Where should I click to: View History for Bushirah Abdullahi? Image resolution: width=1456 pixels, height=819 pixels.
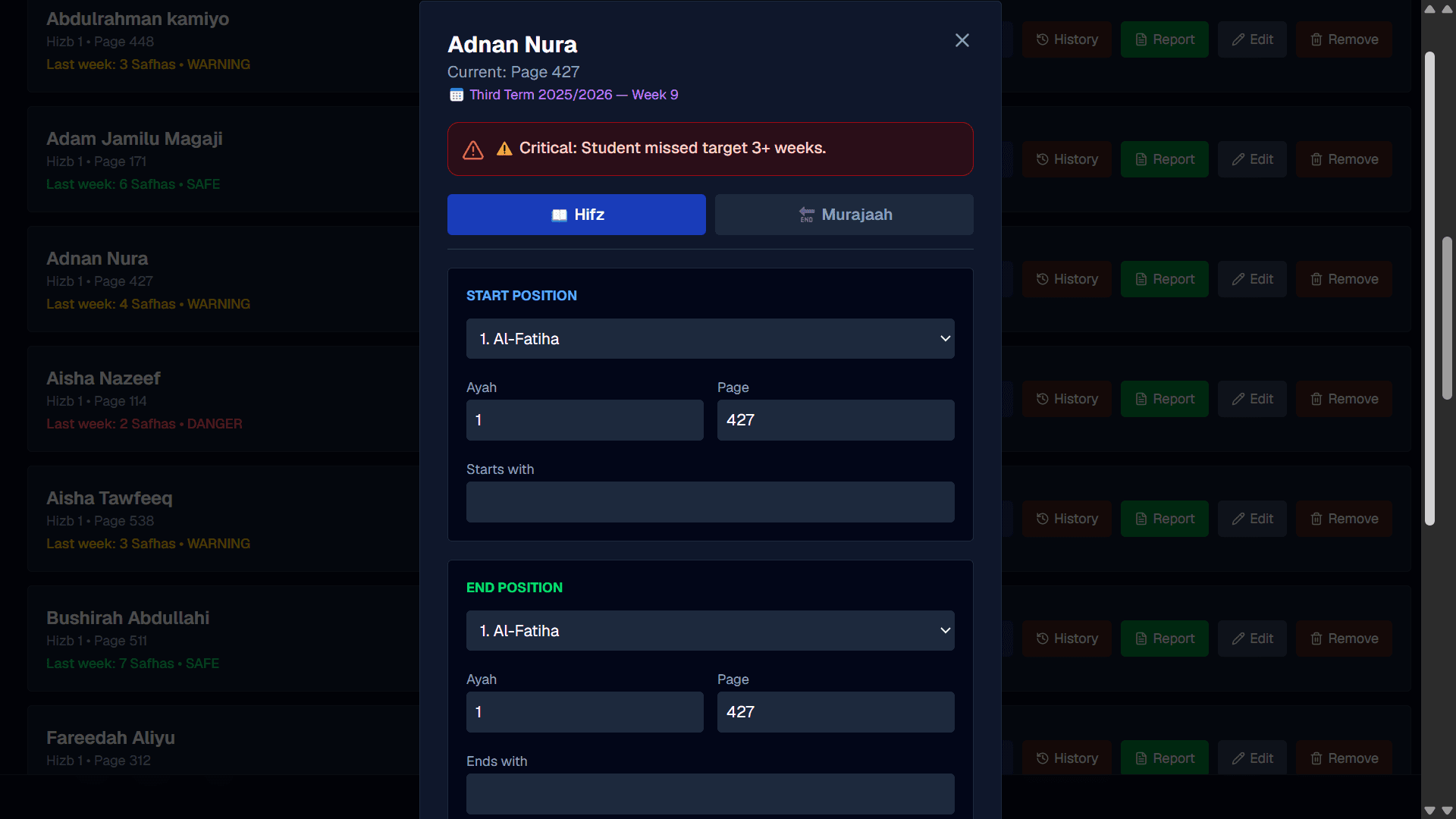click(x=1066, y=639)
